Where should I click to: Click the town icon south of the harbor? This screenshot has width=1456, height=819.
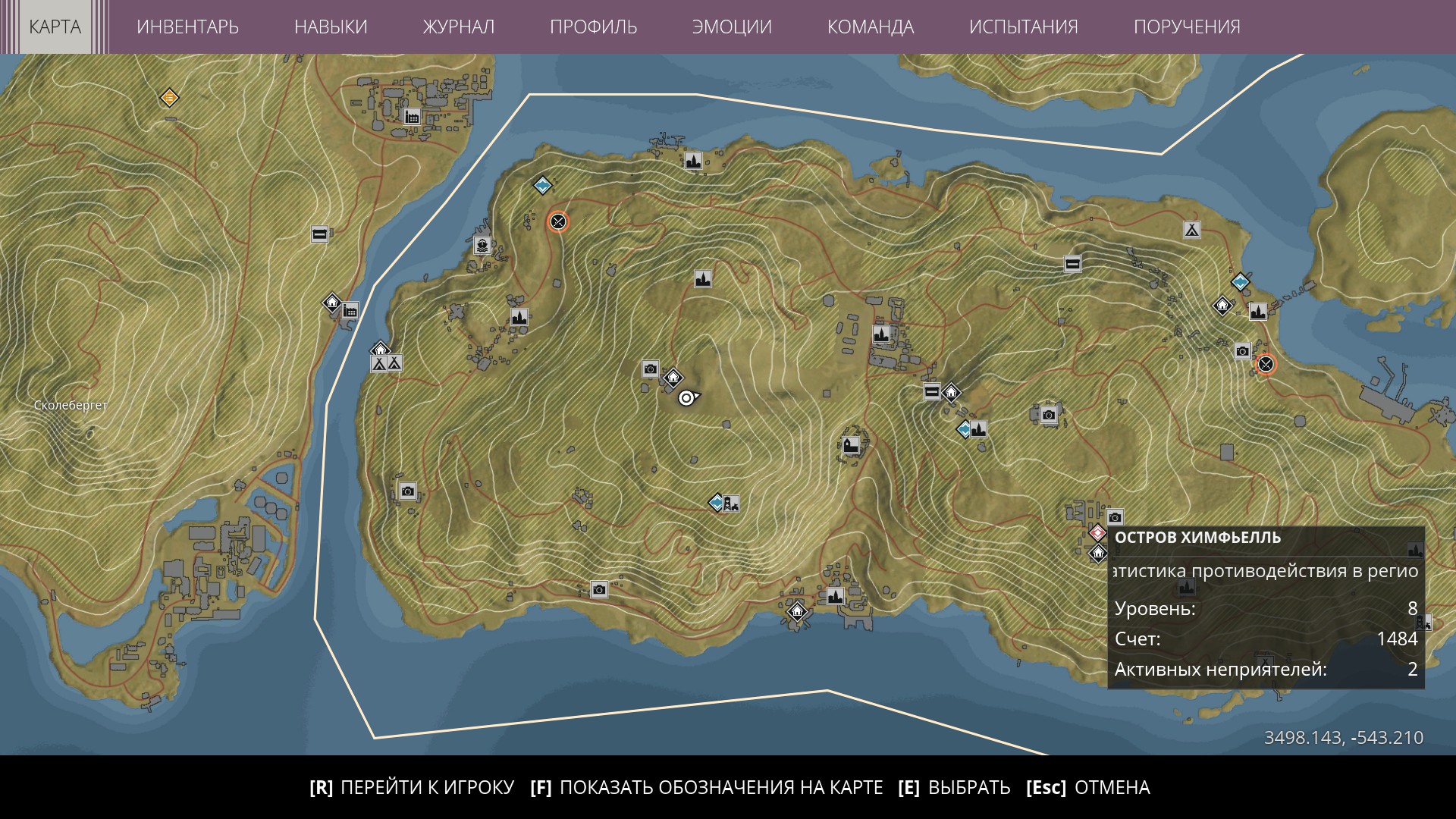click(x=519, y=317)
